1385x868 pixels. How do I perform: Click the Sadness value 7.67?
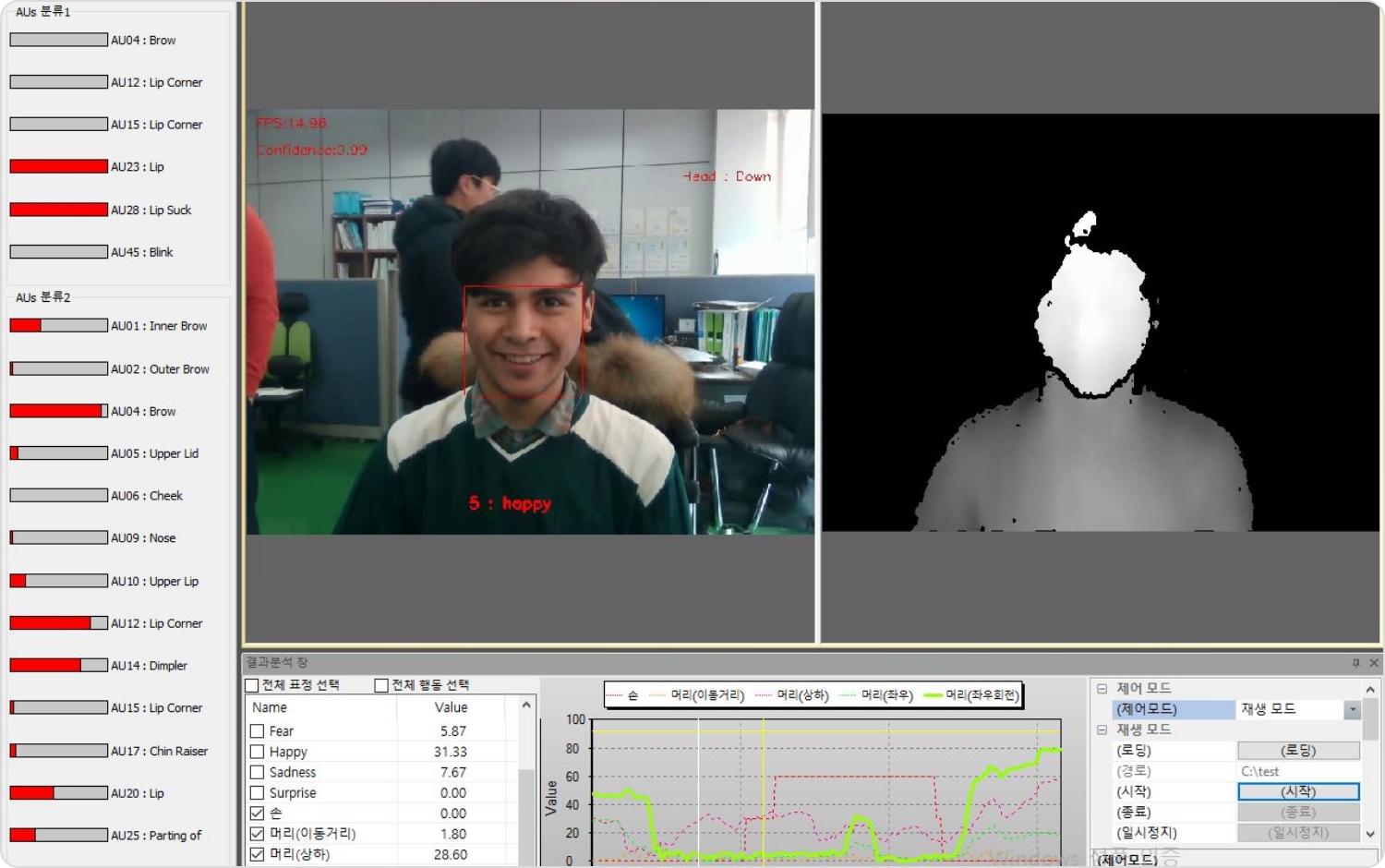tap(453, 772)
